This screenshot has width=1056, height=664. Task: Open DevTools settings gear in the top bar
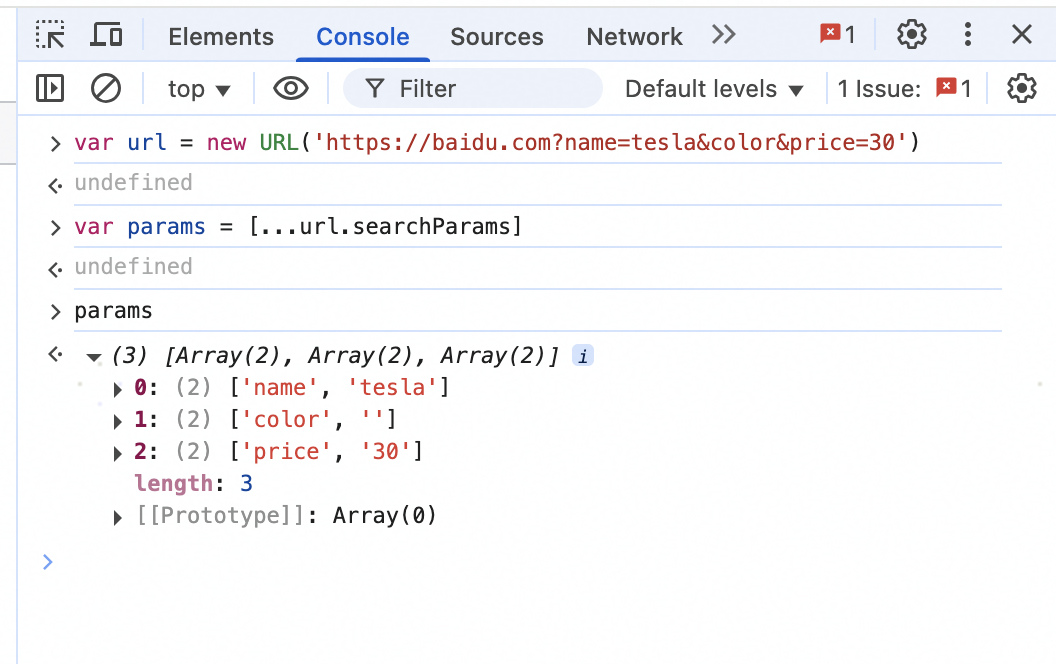(x=912, y=34)
